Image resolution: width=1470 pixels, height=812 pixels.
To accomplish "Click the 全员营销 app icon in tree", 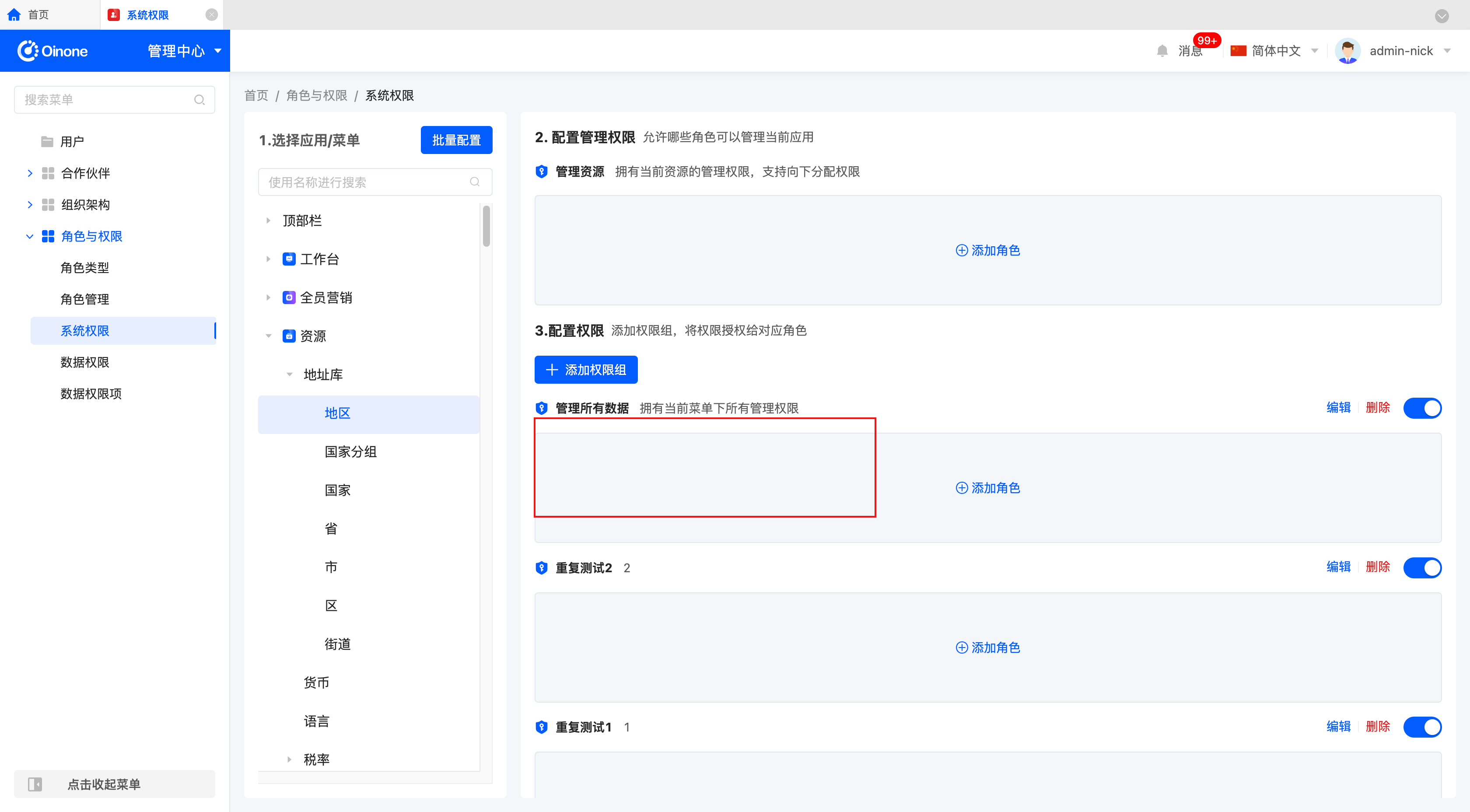I will coord(289,297).
